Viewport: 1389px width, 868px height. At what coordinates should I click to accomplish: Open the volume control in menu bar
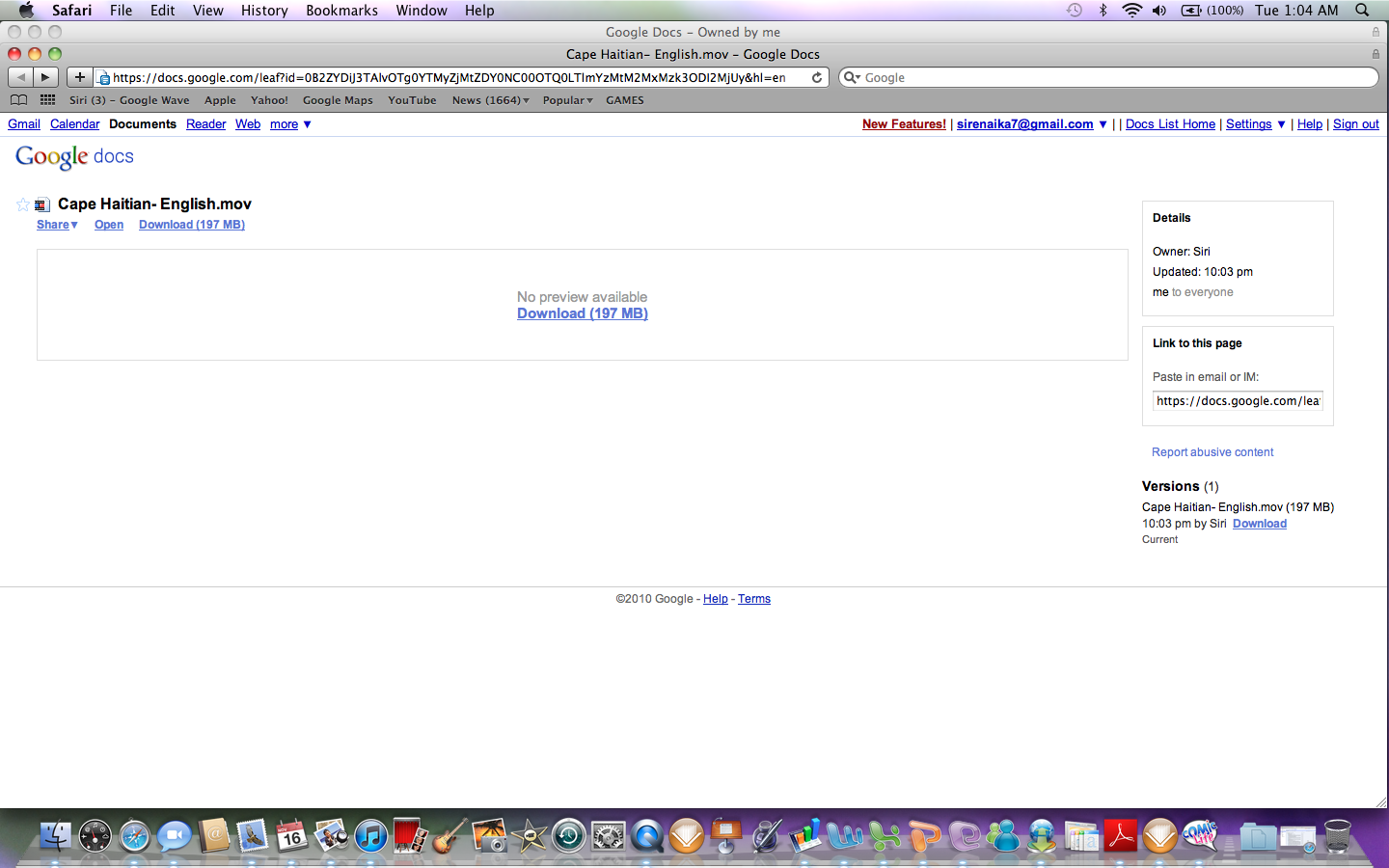click(x=1158, y=11)
